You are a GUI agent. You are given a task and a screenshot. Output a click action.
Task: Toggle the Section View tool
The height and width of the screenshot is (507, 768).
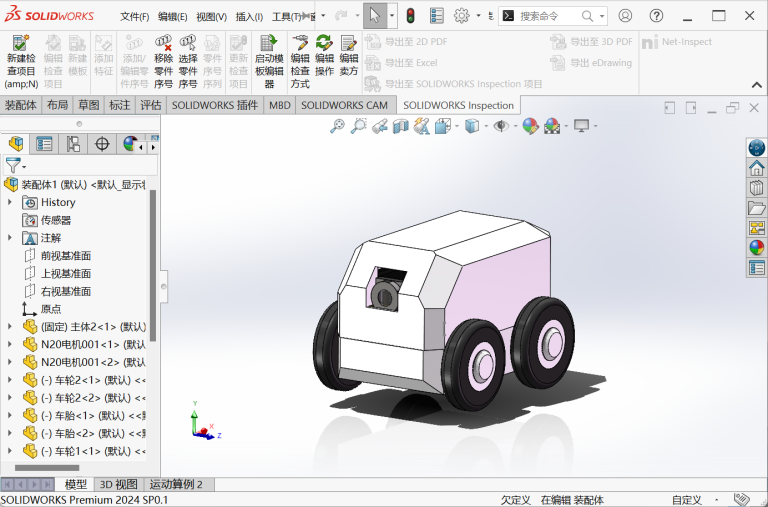tap(401, 126)
